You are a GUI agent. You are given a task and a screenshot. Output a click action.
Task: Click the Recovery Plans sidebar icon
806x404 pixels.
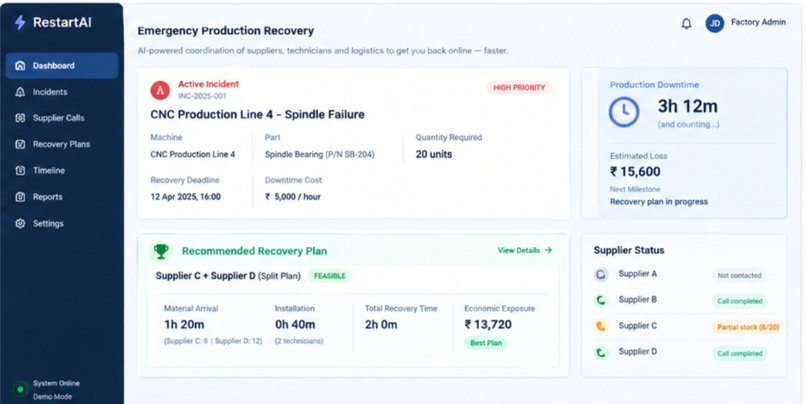(20, 144)
